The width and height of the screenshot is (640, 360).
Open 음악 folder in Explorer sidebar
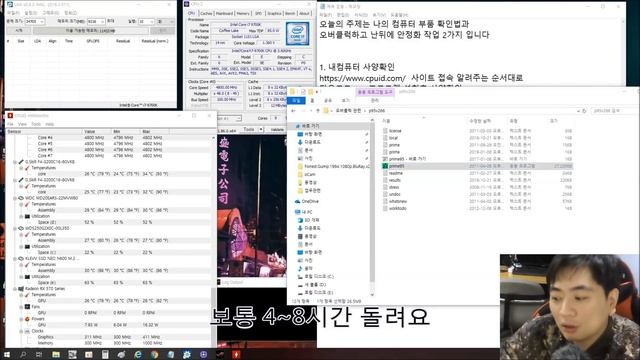coord(305,268)
